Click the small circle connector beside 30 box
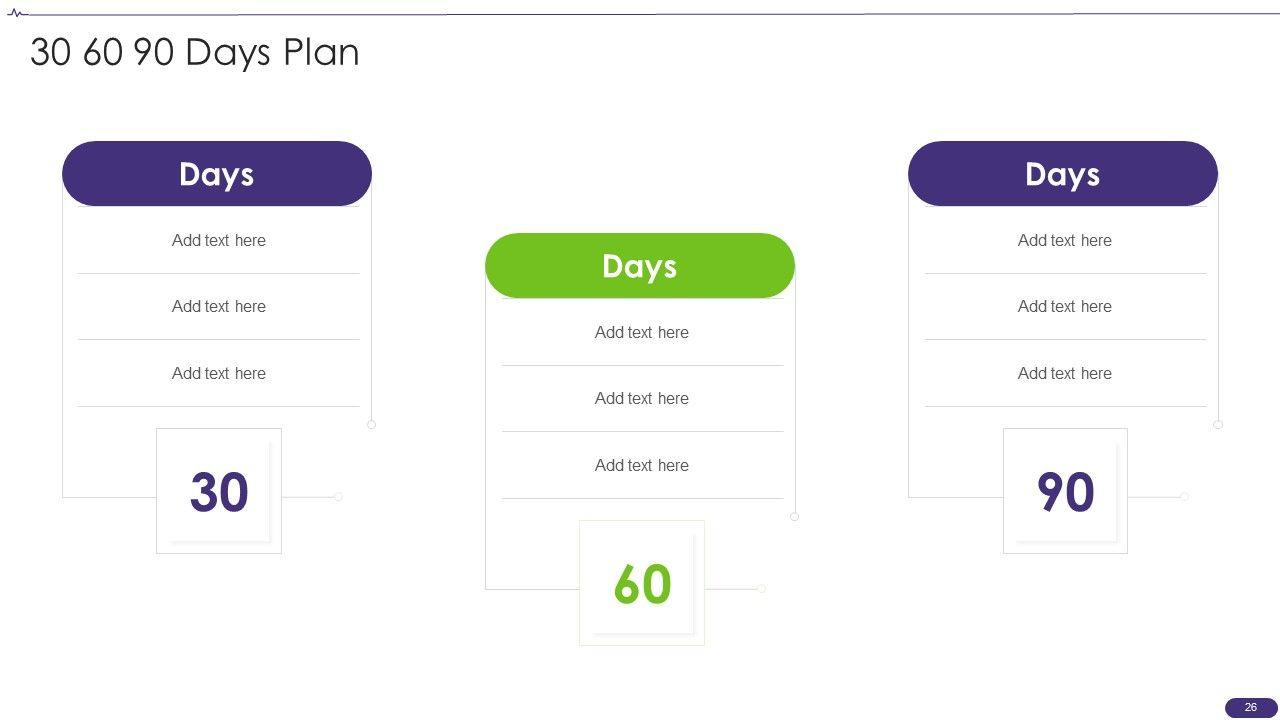1280x720 pixels. click(338, 497)
